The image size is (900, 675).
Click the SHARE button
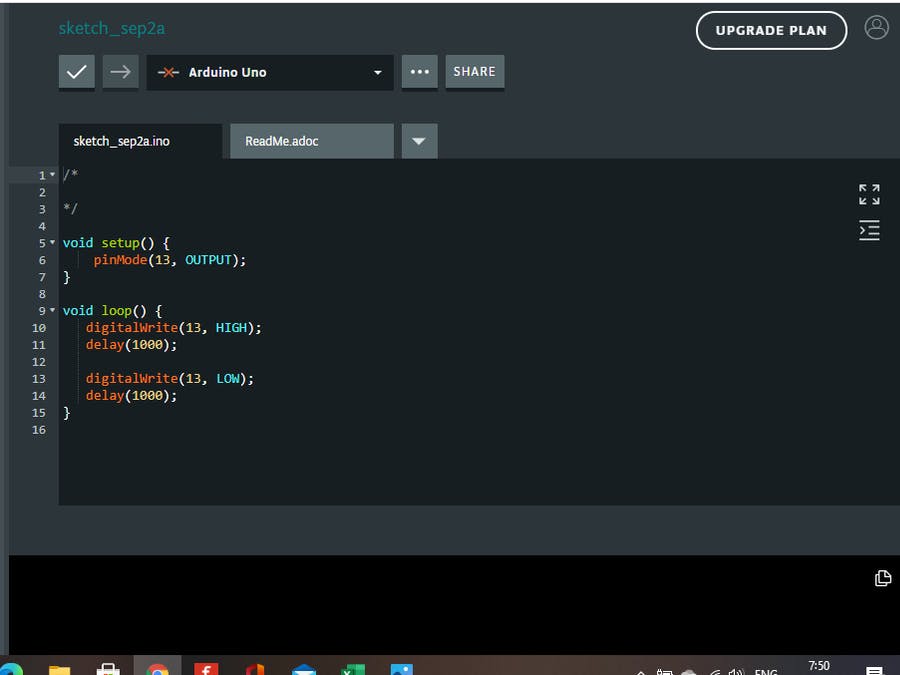tap(474, 72)
